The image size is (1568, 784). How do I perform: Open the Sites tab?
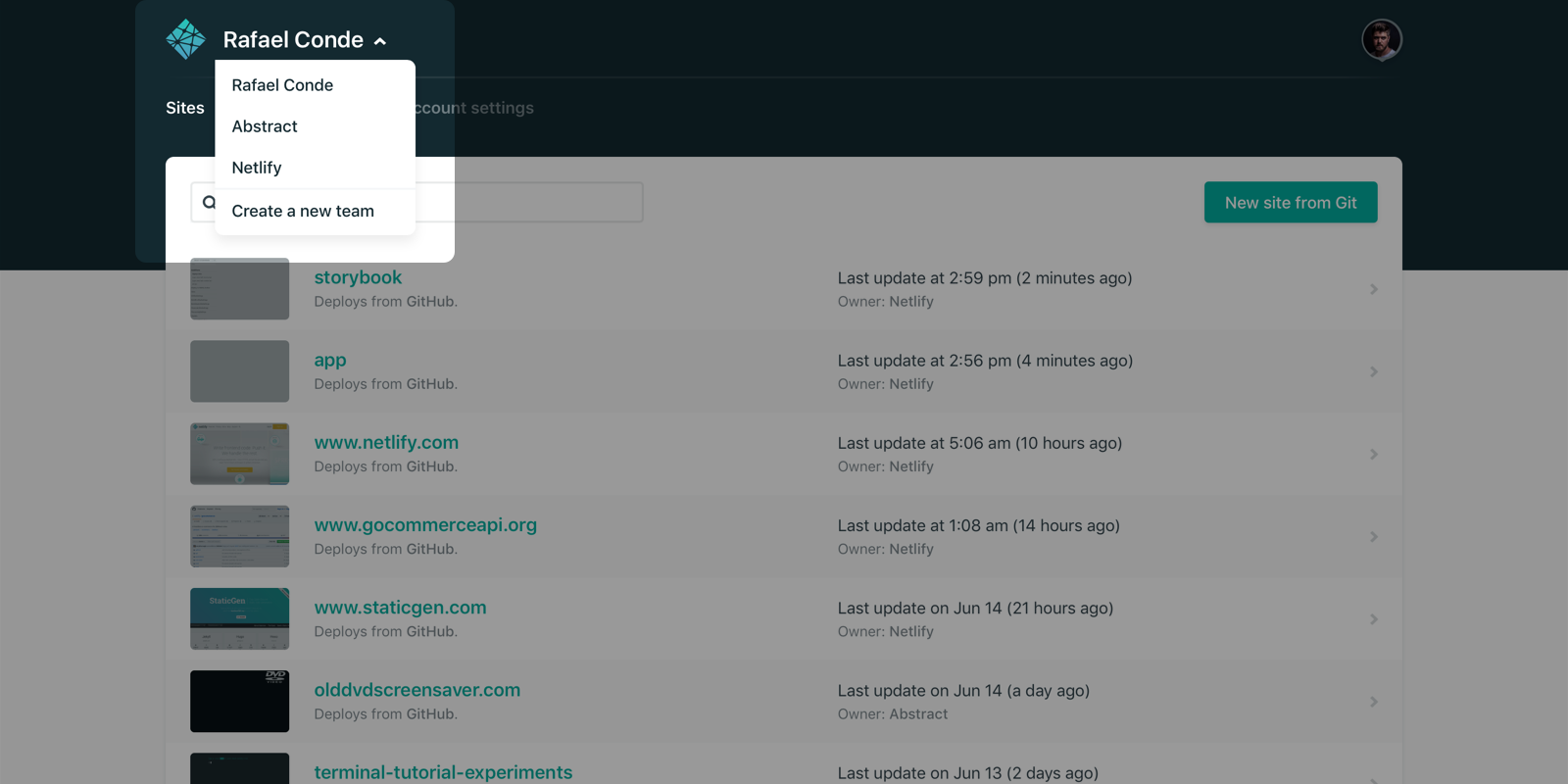pyautogui.click(x=184, y=108)
